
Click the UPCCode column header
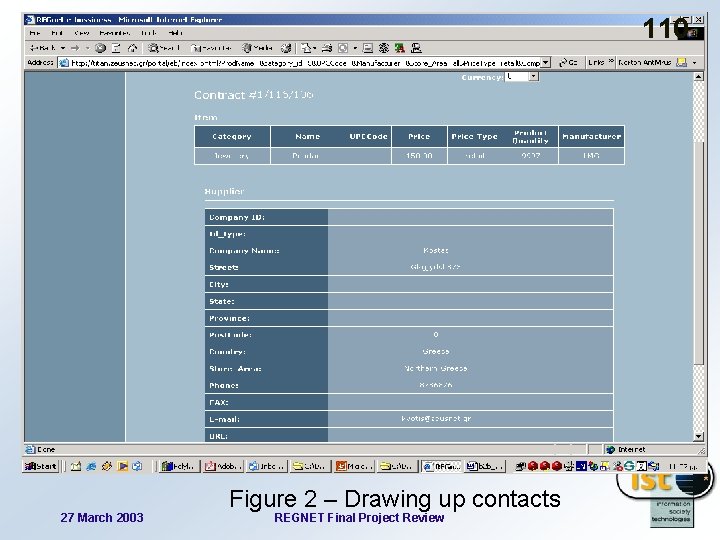click(x=368, y=136)
